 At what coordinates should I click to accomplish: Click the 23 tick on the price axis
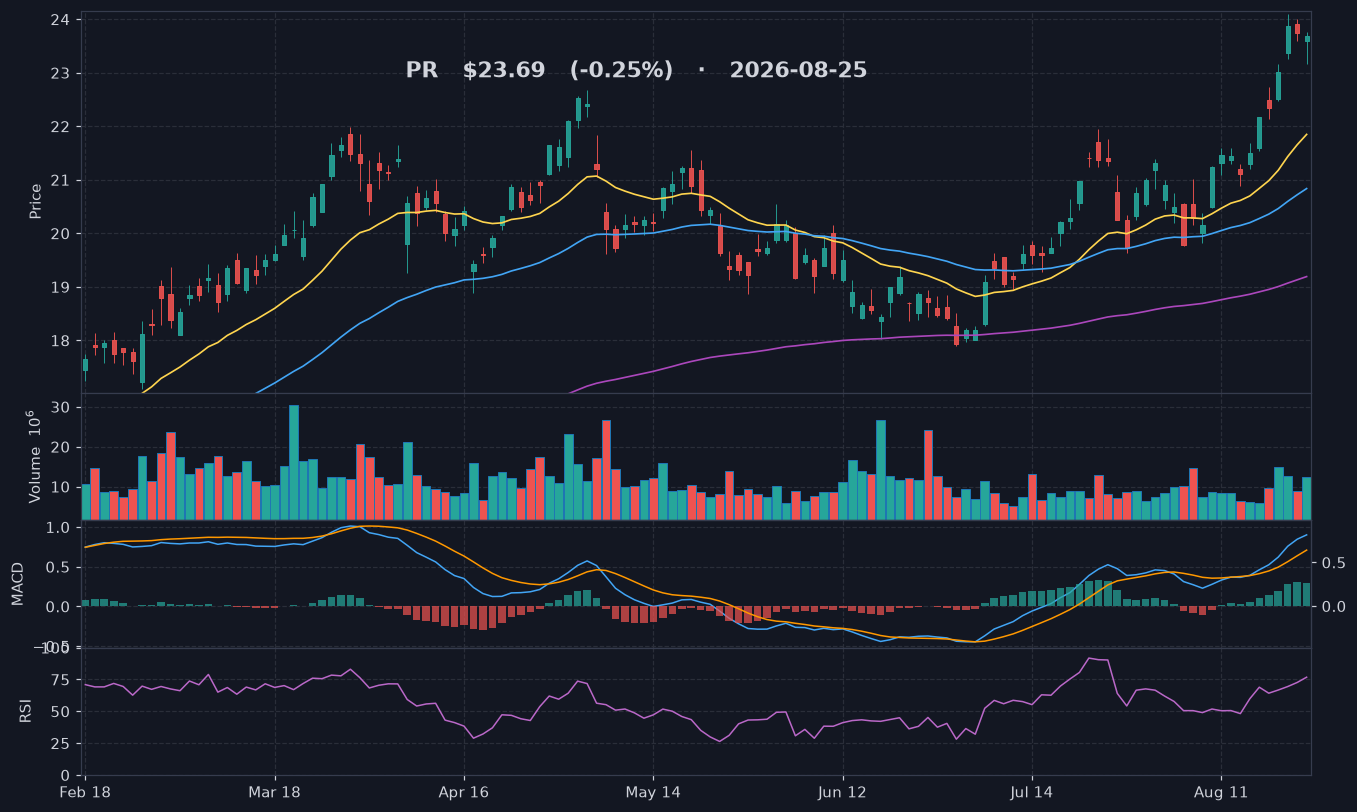(60, 74)
